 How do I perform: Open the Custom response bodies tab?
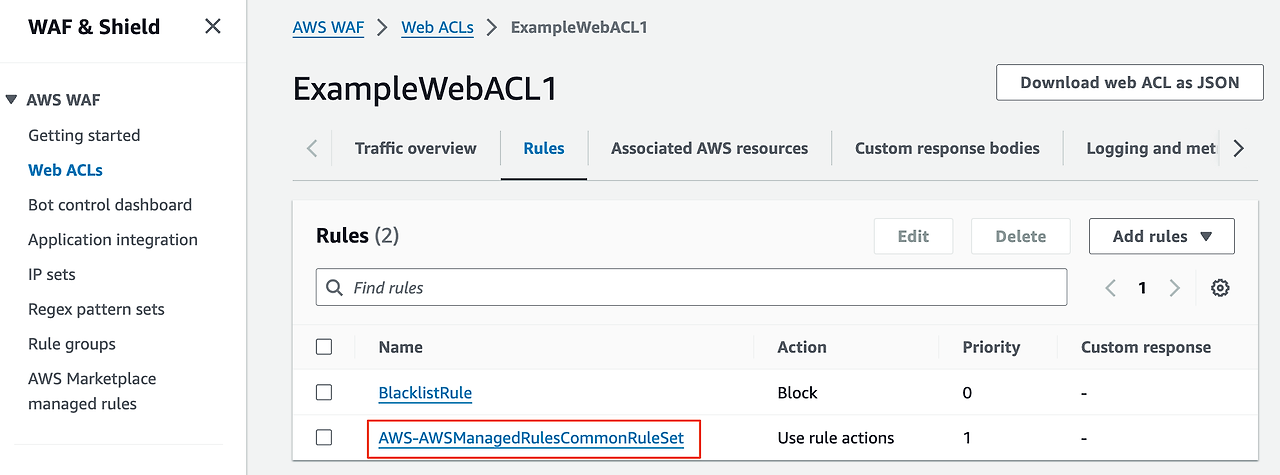click(x=947, y=148)
